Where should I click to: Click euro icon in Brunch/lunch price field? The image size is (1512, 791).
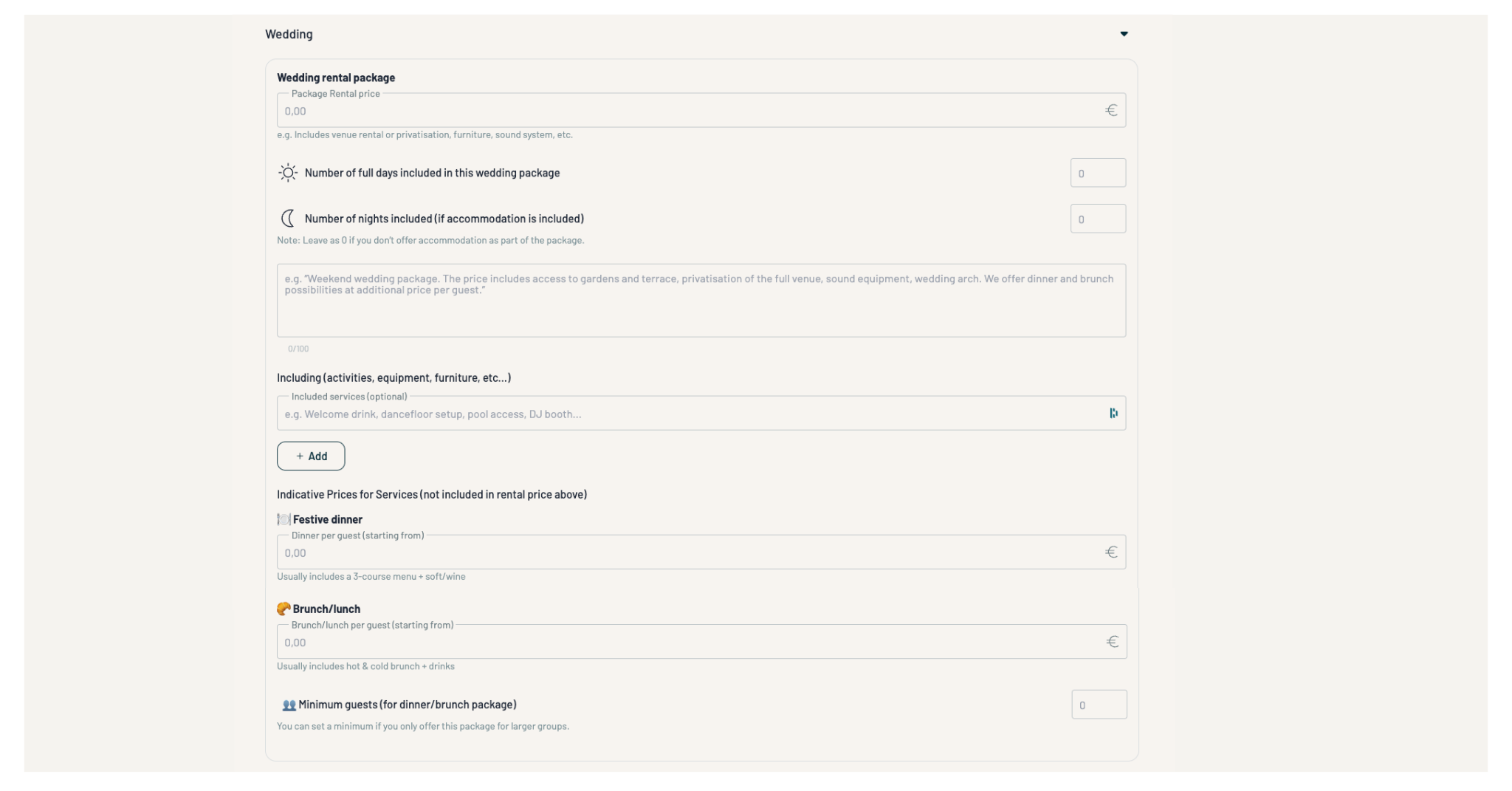pyautogui.click(x=1112, y=642)
